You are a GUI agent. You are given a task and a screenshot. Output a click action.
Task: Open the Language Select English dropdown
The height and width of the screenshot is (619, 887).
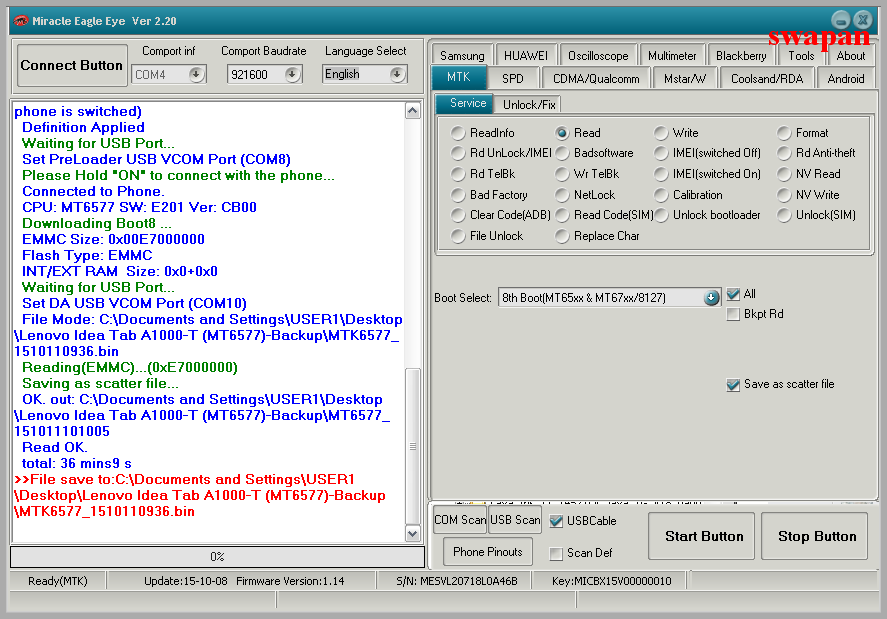click(x=397, y=74)
